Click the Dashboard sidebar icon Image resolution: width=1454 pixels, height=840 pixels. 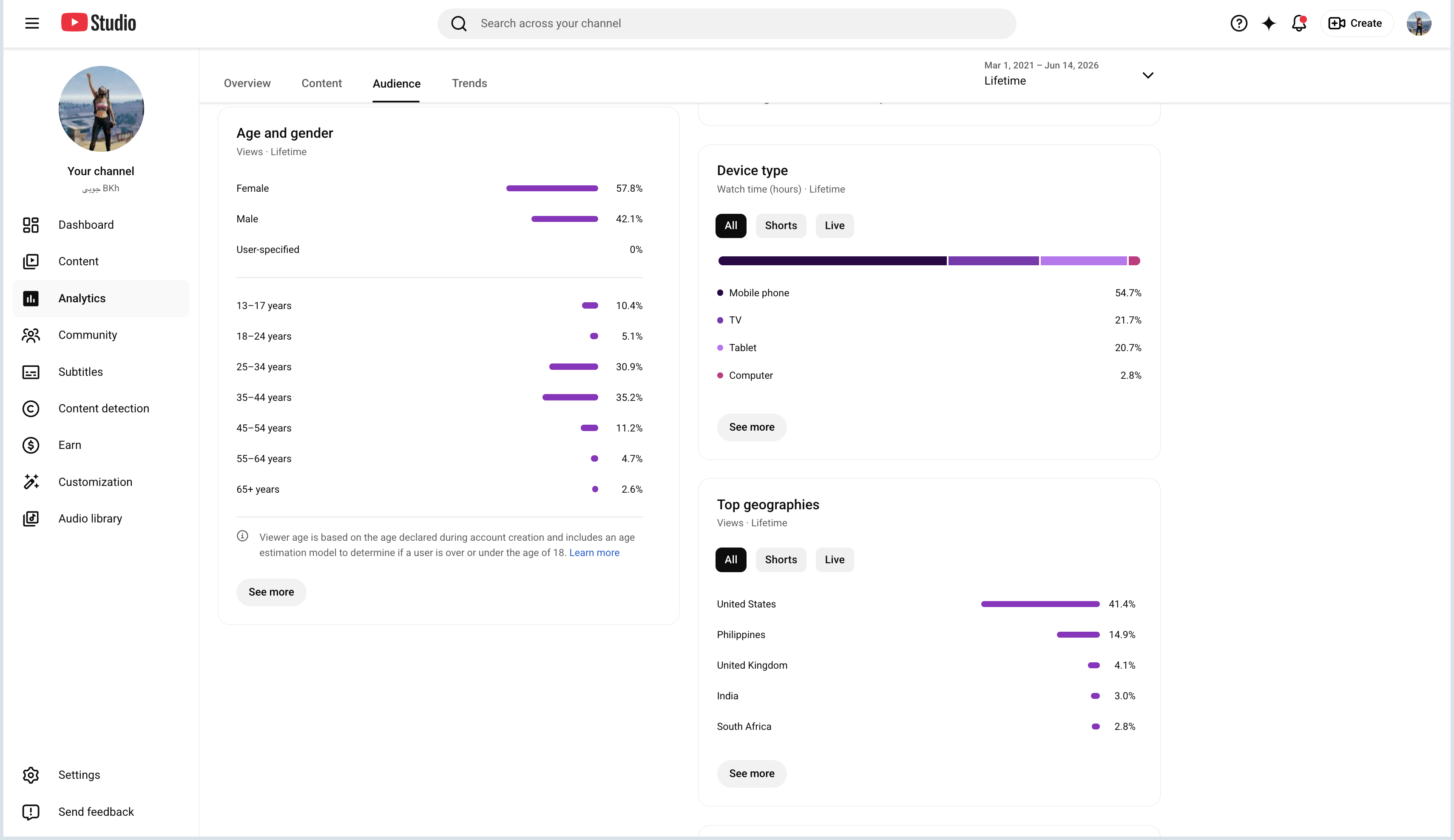point(31,225)
